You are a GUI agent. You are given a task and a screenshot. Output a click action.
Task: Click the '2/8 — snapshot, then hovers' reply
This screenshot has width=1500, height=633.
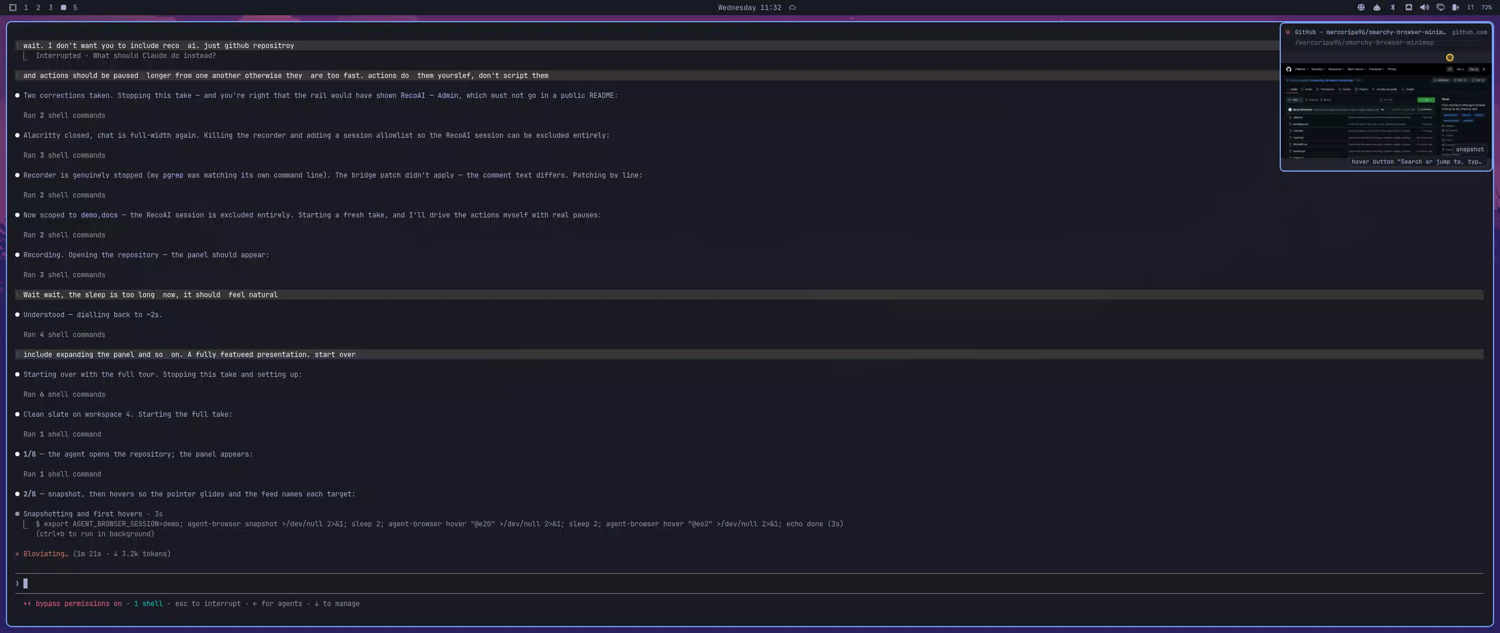point(189,494)
